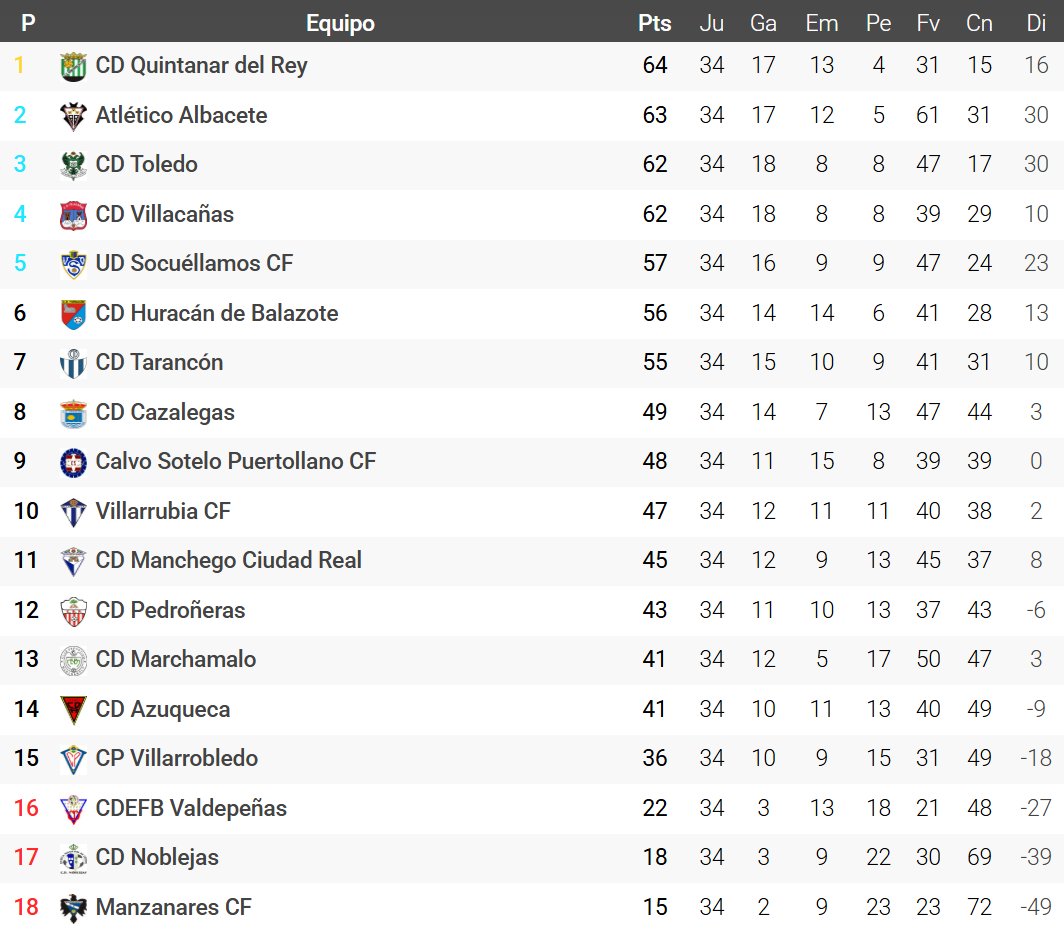Click CD Cazalegas points value 49
Image resolution: width=1064 pixels, height=931 pixels.
(655, 412)
